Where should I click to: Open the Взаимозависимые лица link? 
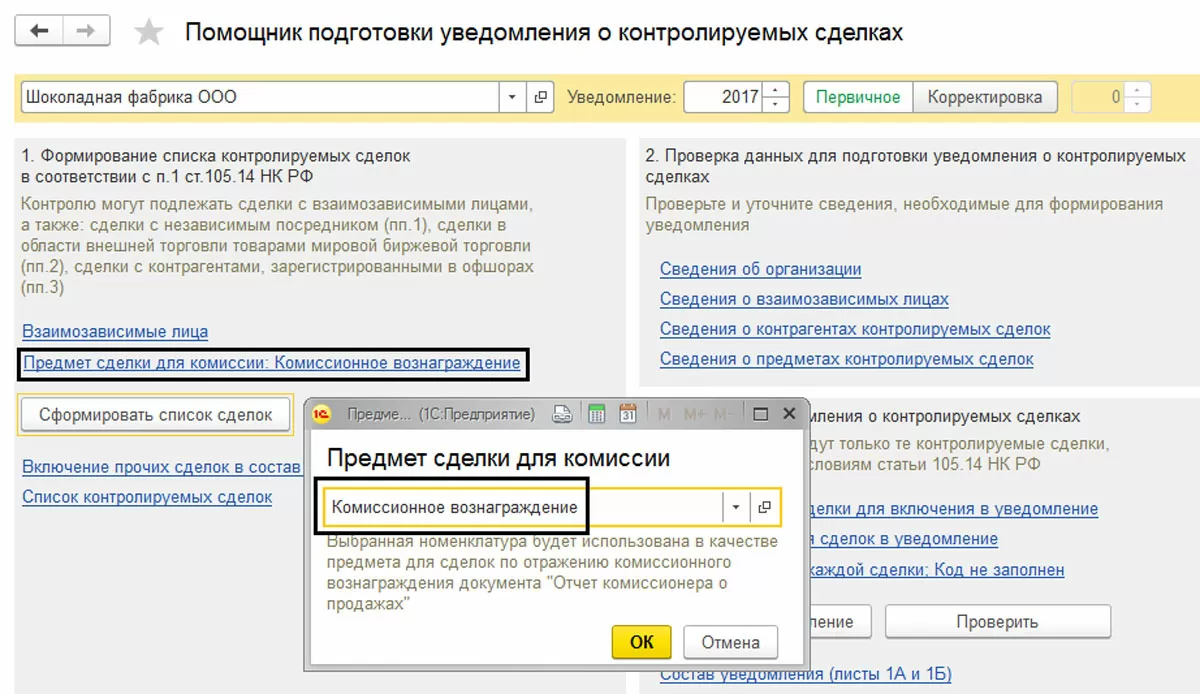(115, 332)
